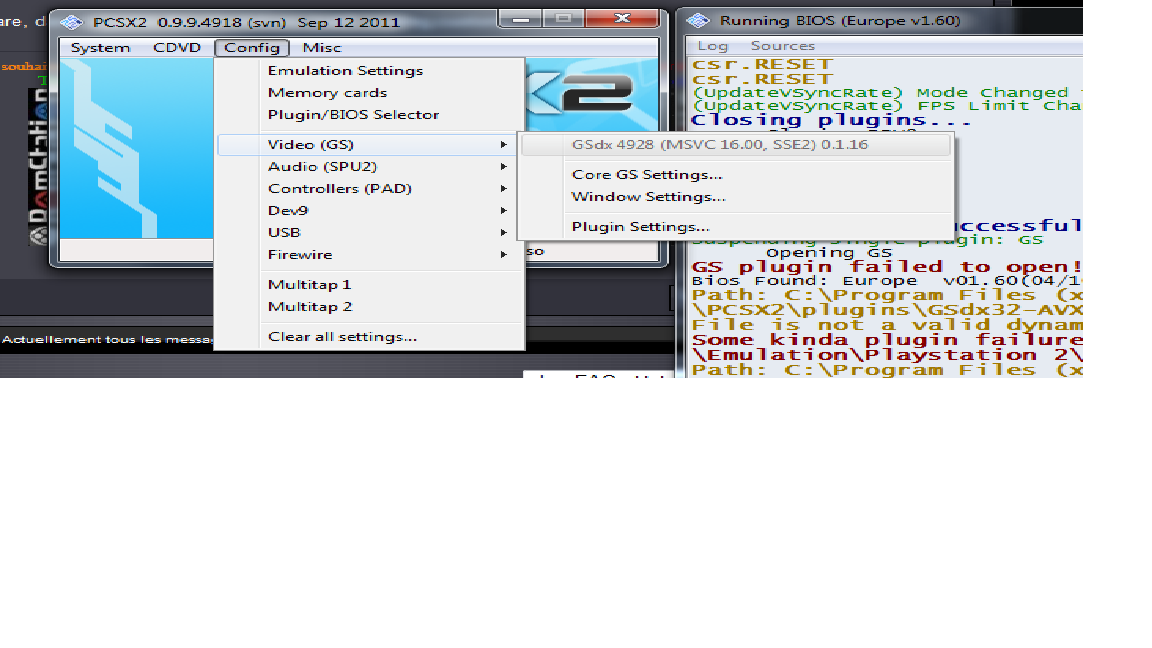Click the '\PCSX2\plugins\GSdx32-AVX' path line

point(887,310)
